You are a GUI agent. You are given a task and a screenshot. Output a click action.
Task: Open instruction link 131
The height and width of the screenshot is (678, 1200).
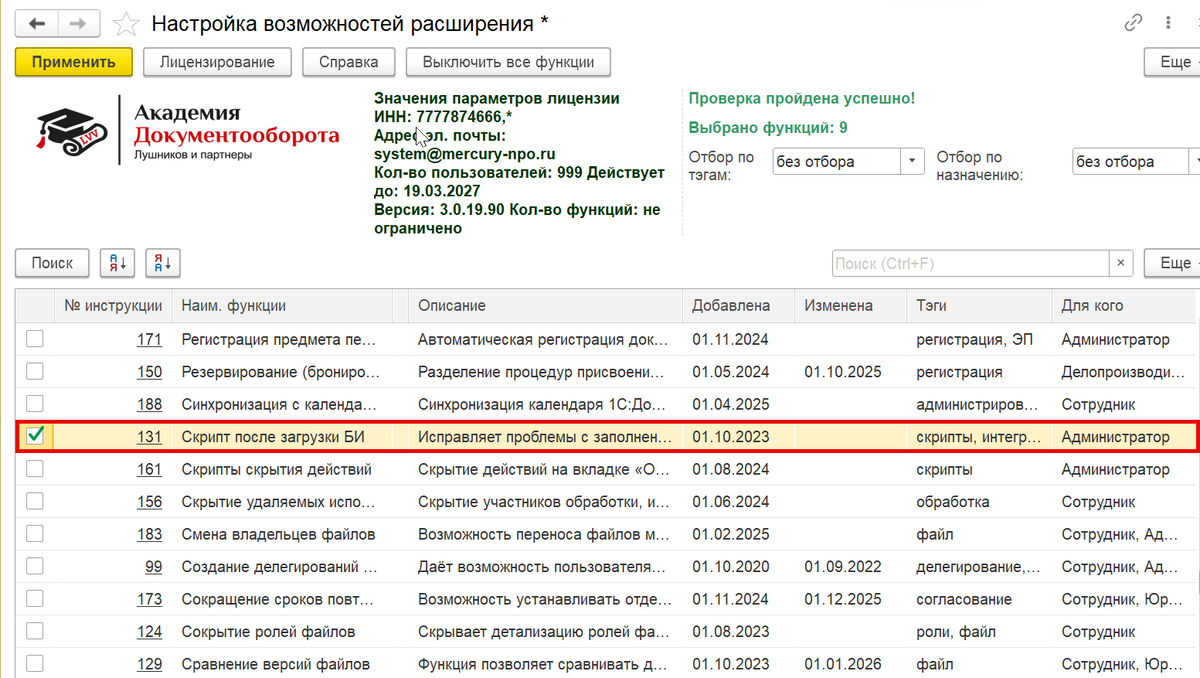click(149, 437)
